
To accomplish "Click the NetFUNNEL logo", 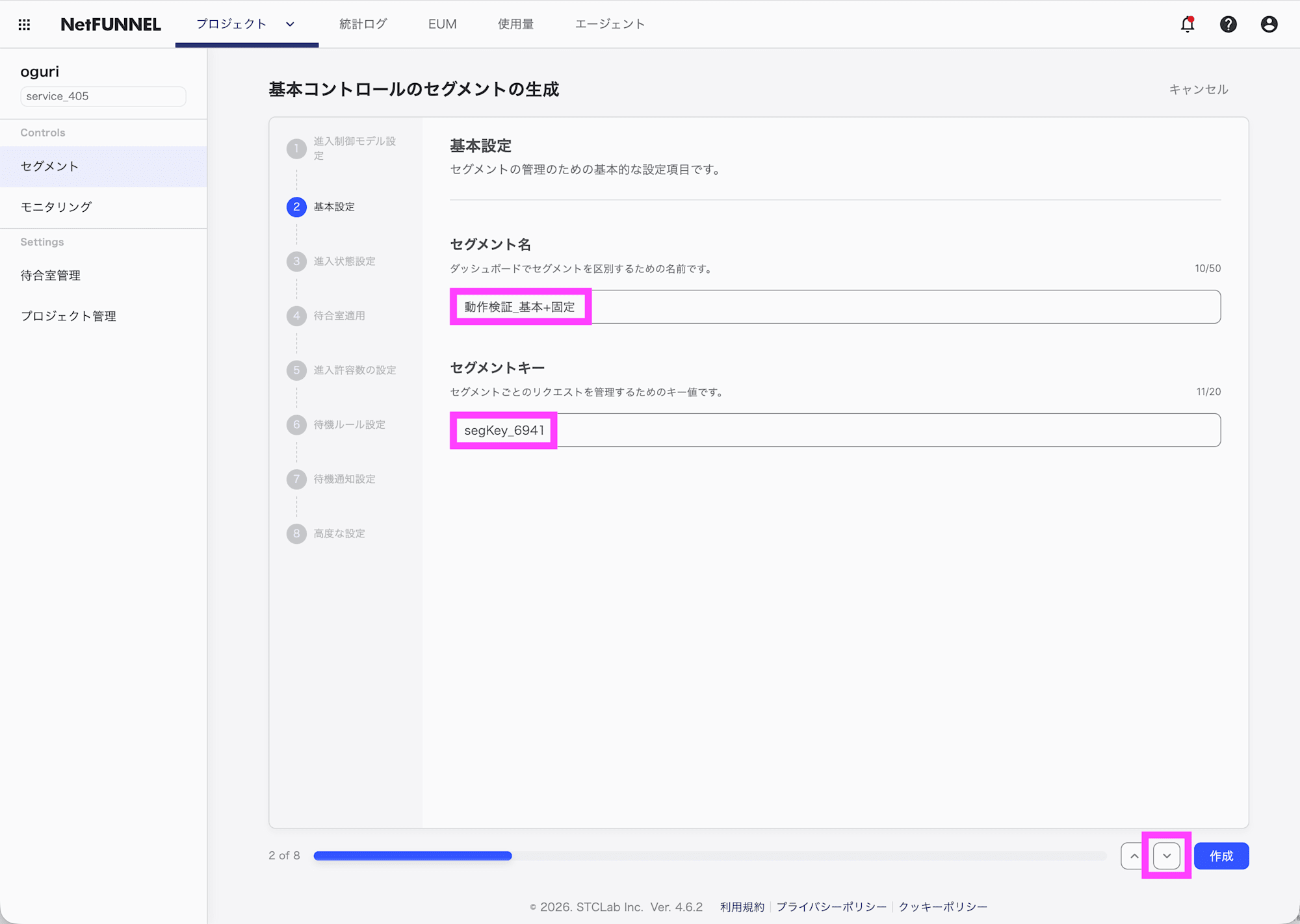I will pyautogui.click(x=110, y=24).
